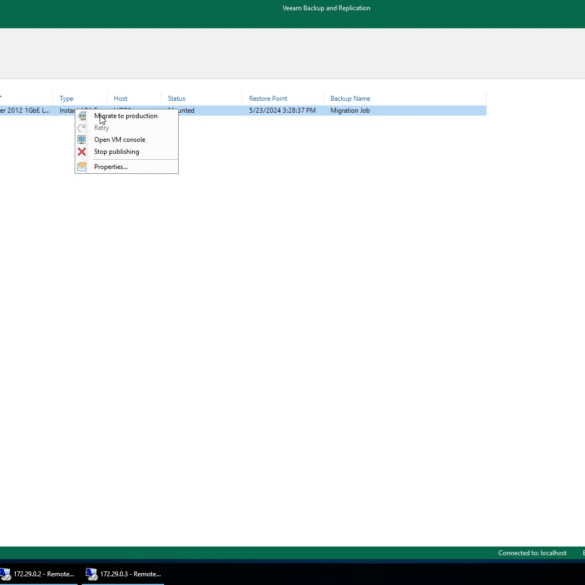585x585 pixels.
Task: Click the red X Stop publishing icon
Action: 82,152
